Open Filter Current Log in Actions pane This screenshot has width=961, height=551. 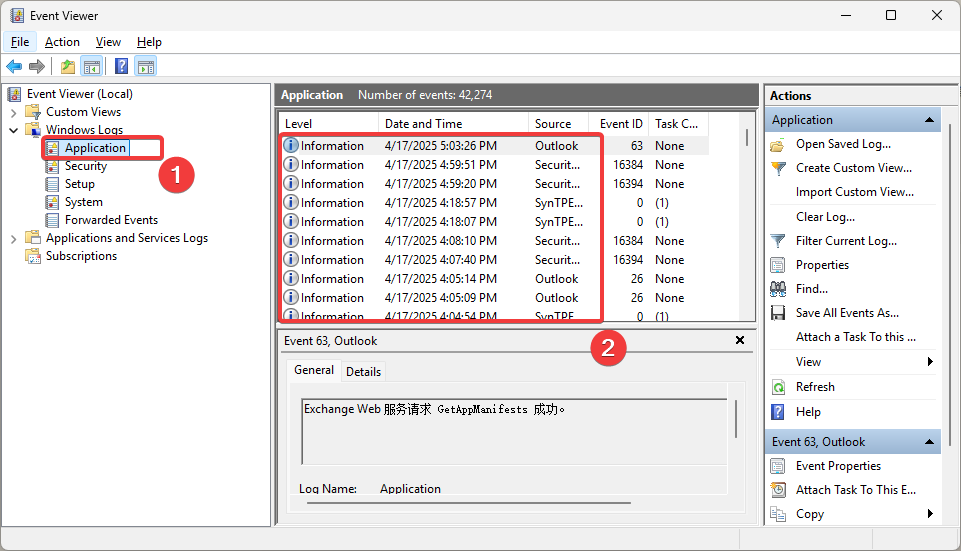[846, 241]
